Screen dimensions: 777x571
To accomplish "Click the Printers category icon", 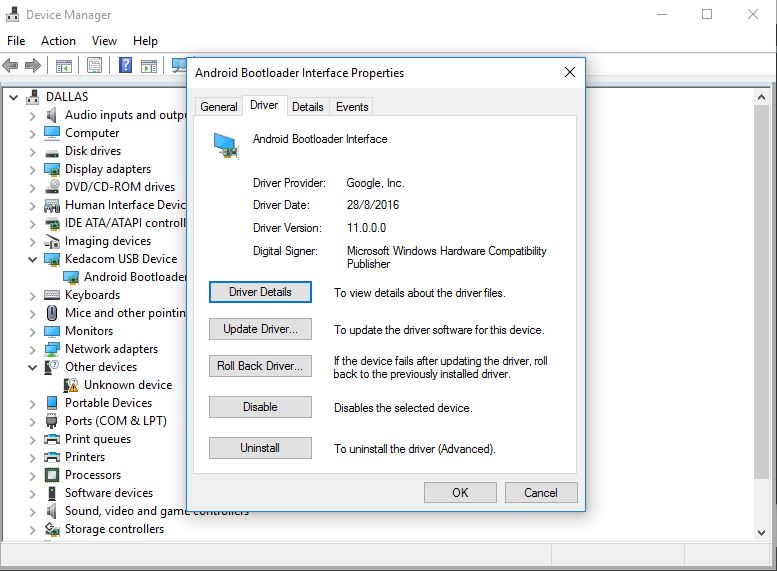I will click(x=53, y=457).
